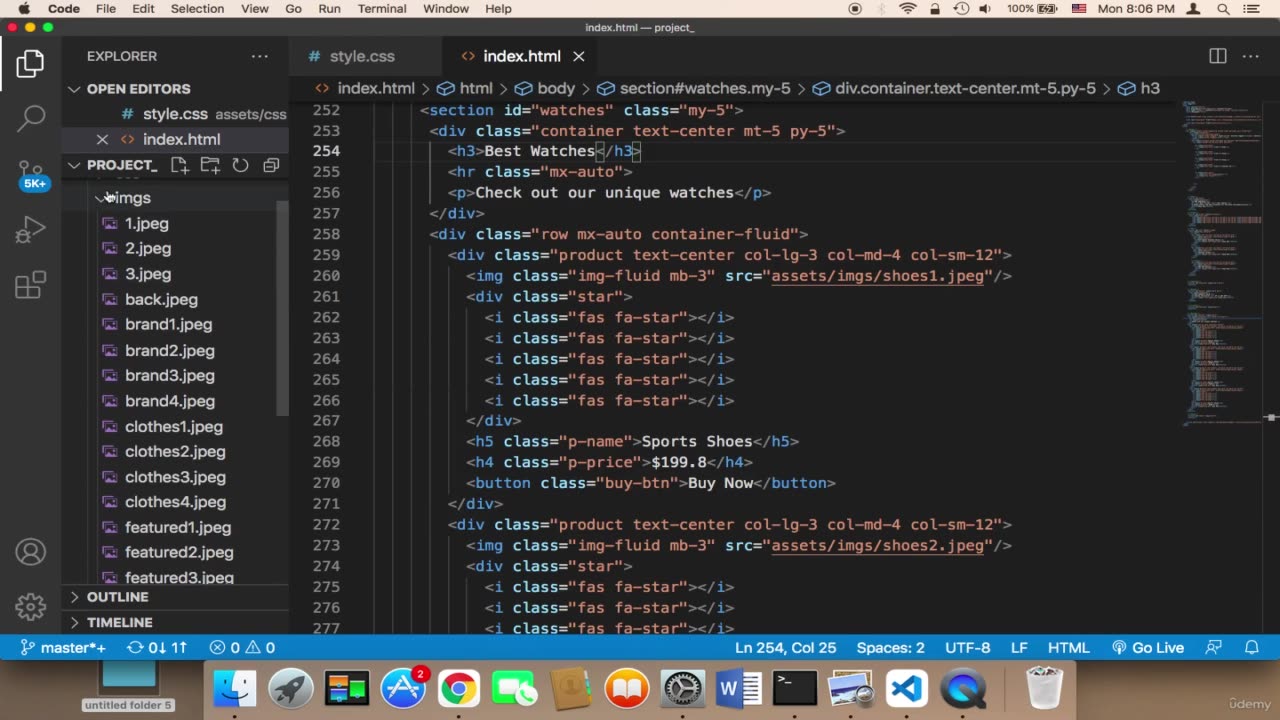Open Explorer more actions ellipsis
This screenshot has height=720, width=1280.
point(260,56)
